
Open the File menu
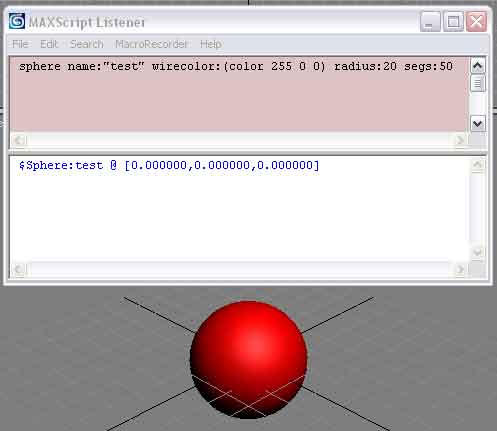[20, 44]
